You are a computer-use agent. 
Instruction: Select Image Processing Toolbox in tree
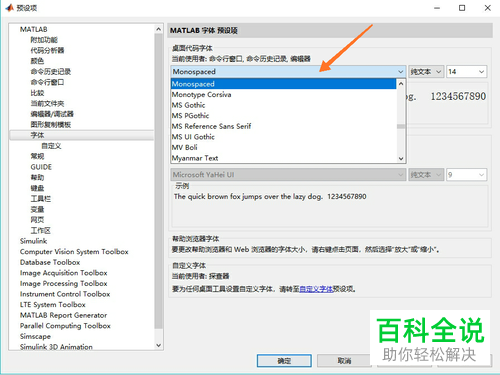(x=63, y=284)
